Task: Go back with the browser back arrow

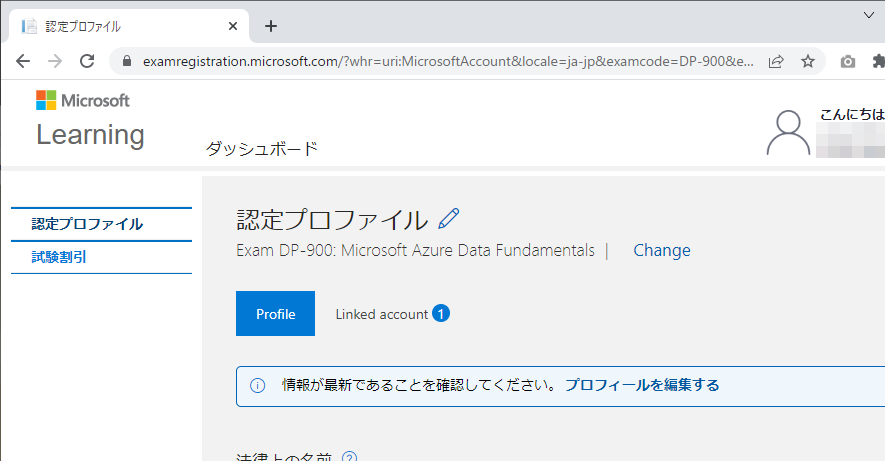Action: pos(23,61)
